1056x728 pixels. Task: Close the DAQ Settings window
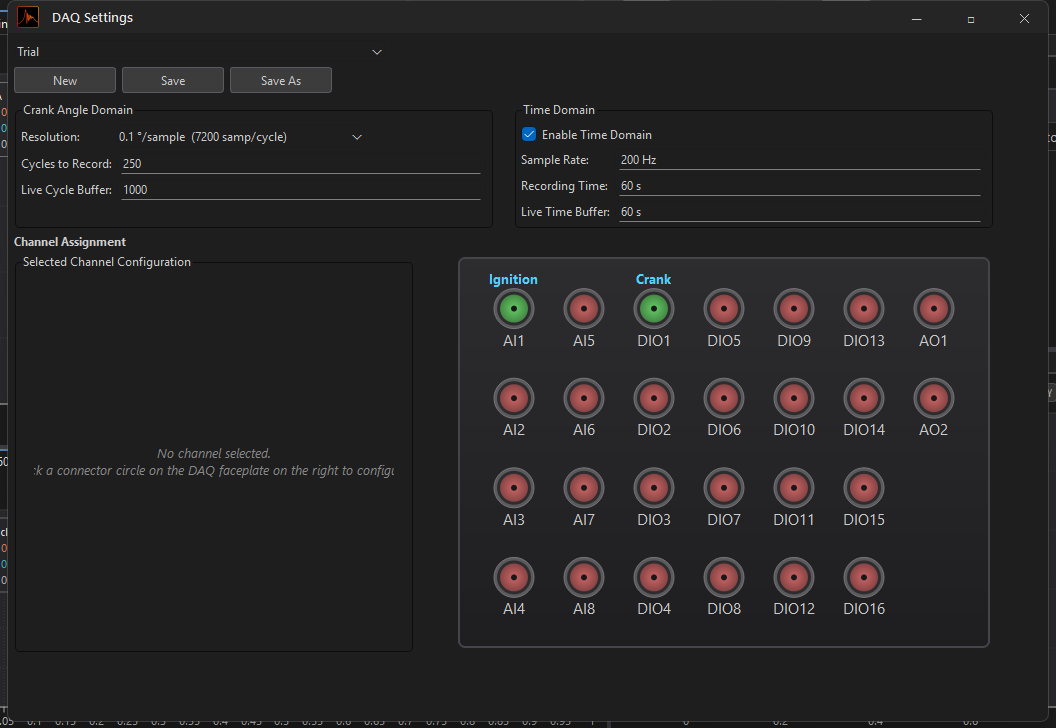(1024, 18)
